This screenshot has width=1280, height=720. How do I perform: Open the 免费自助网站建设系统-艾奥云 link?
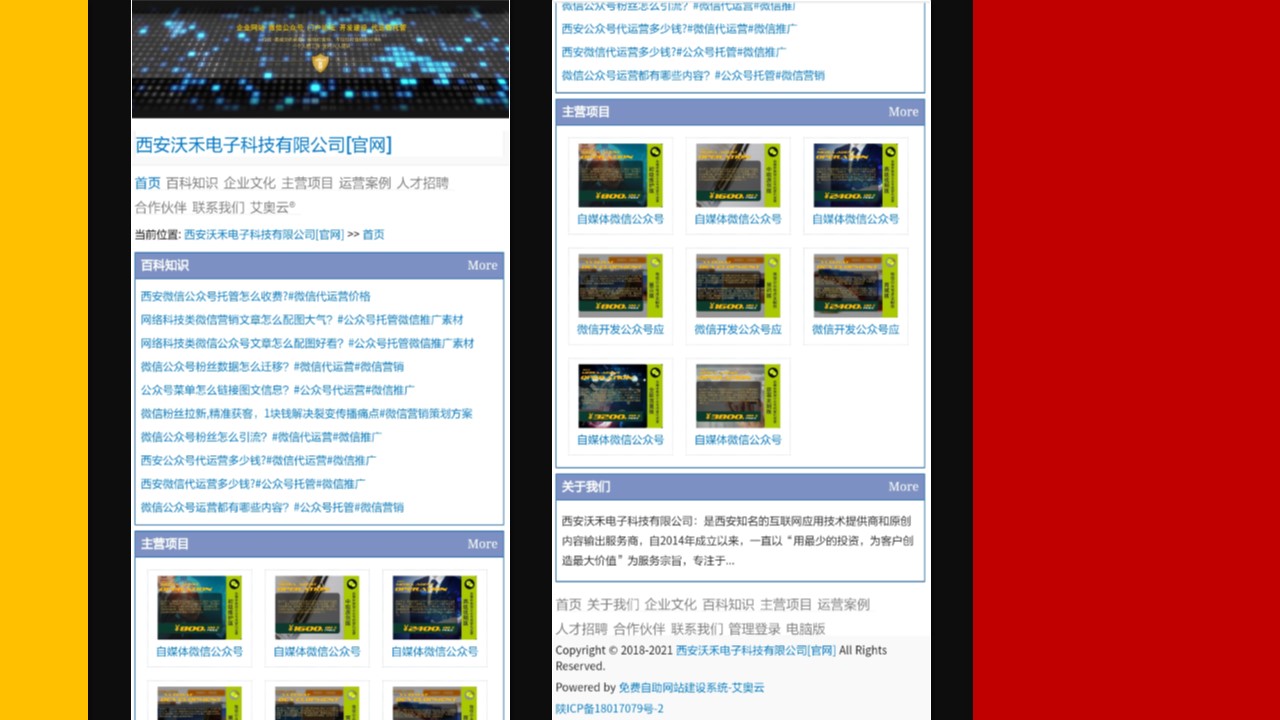coord(692,688)
